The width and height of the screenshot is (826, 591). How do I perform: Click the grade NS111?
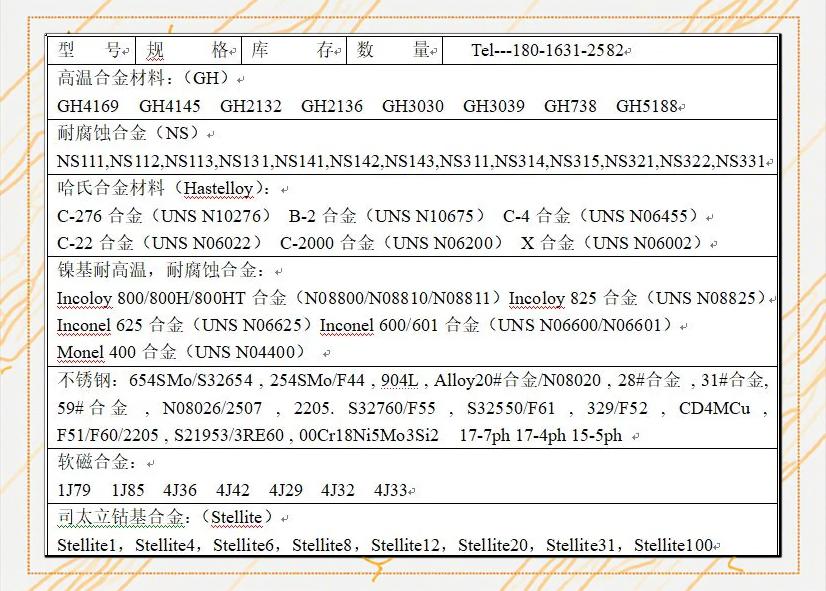coord(81,161)
